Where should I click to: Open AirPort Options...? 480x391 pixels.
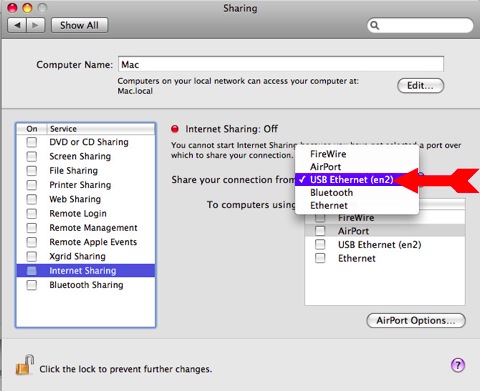click(416, 320)
